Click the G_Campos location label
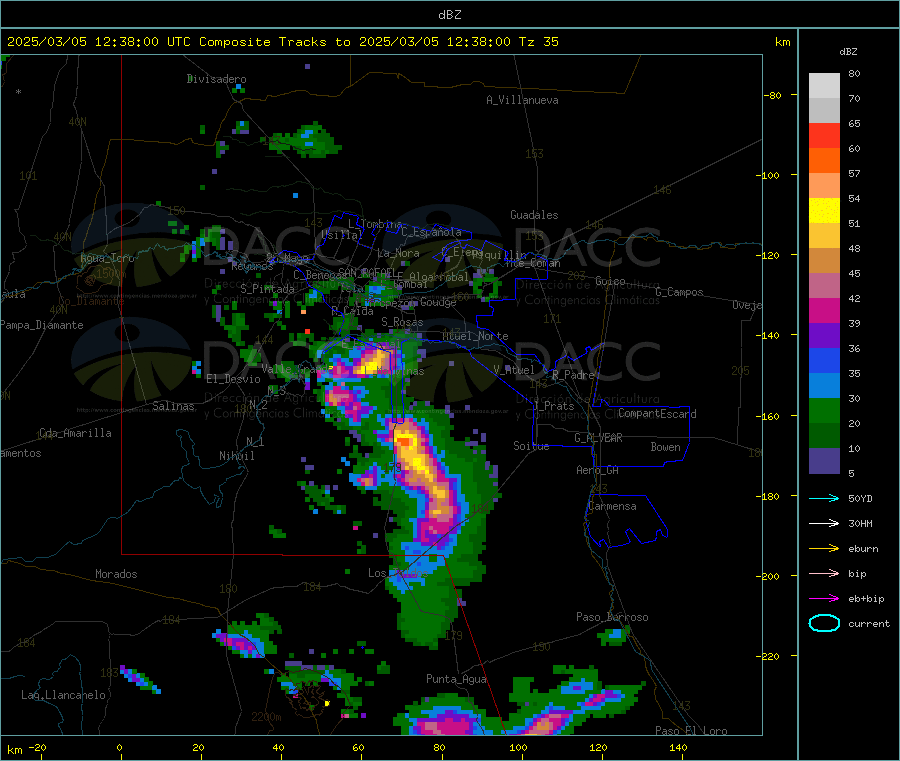Viewport: 900px width, 761px height. pyautogui.click(x=680, y=292)
